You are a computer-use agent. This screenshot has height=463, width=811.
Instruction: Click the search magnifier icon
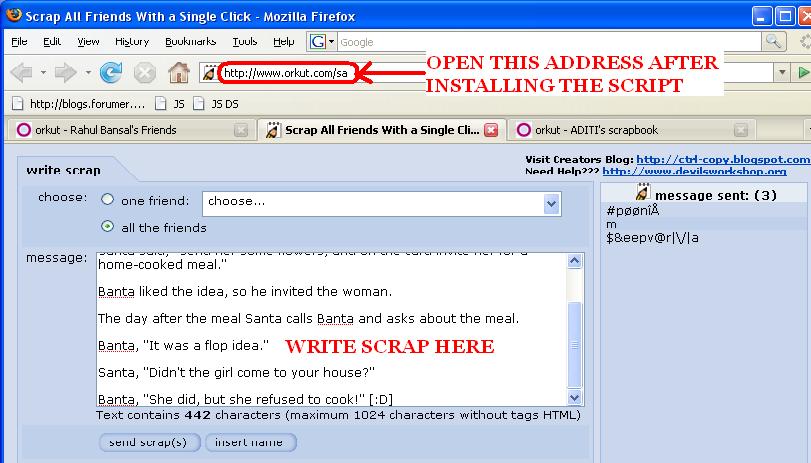coord(773,41)
